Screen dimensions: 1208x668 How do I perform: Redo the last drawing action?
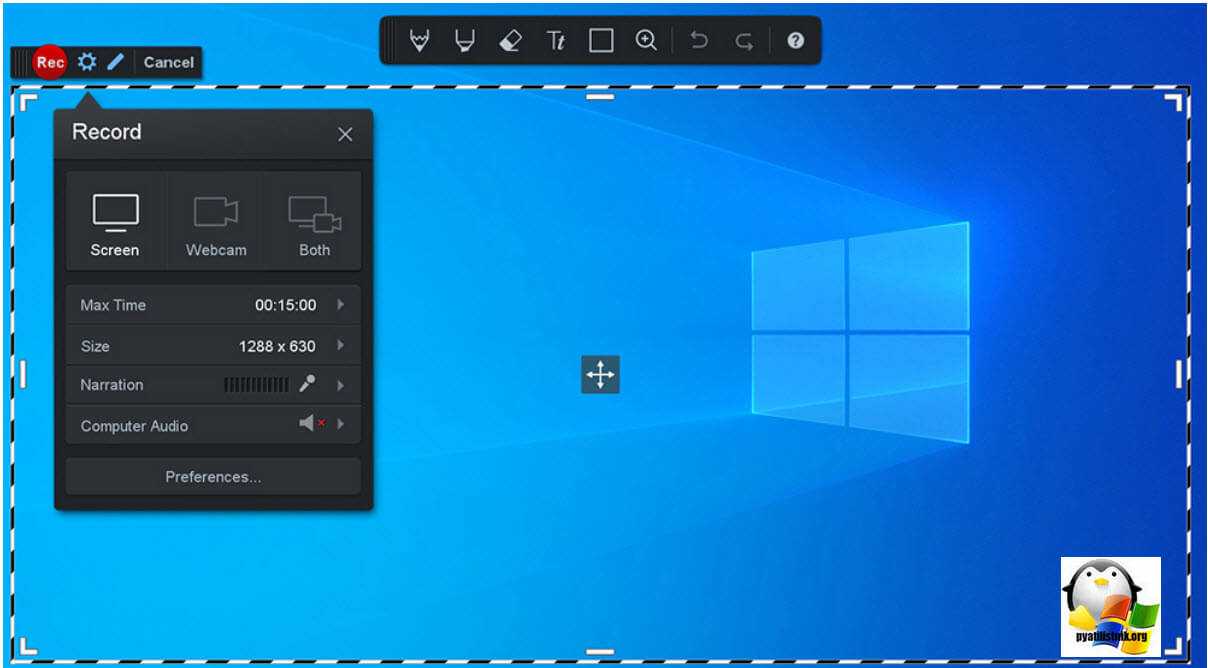click(744, 41)
